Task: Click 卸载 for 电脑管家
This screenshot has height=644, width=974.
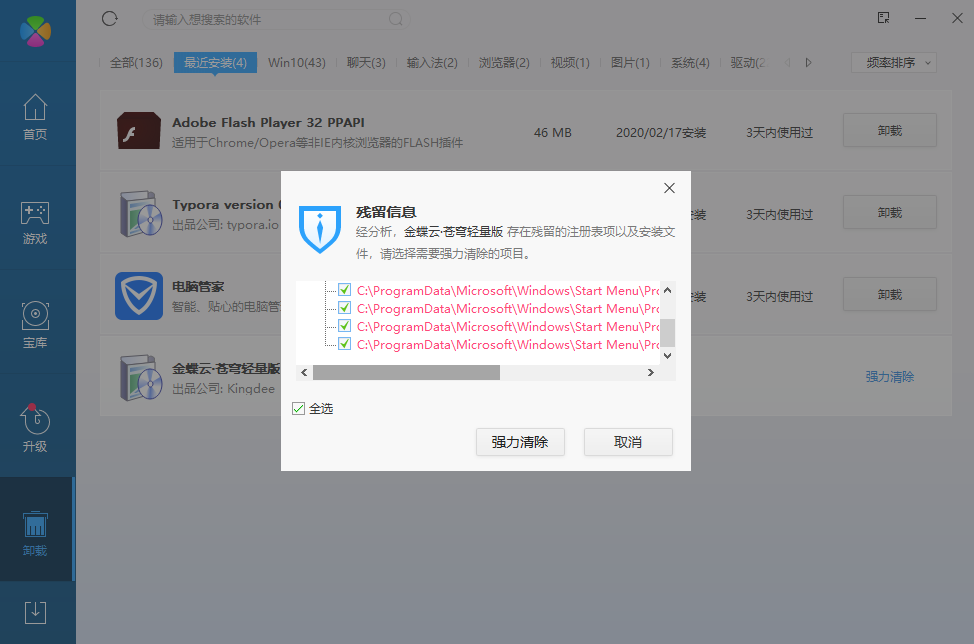Action: pyautogui.click(x=890, y=294)
